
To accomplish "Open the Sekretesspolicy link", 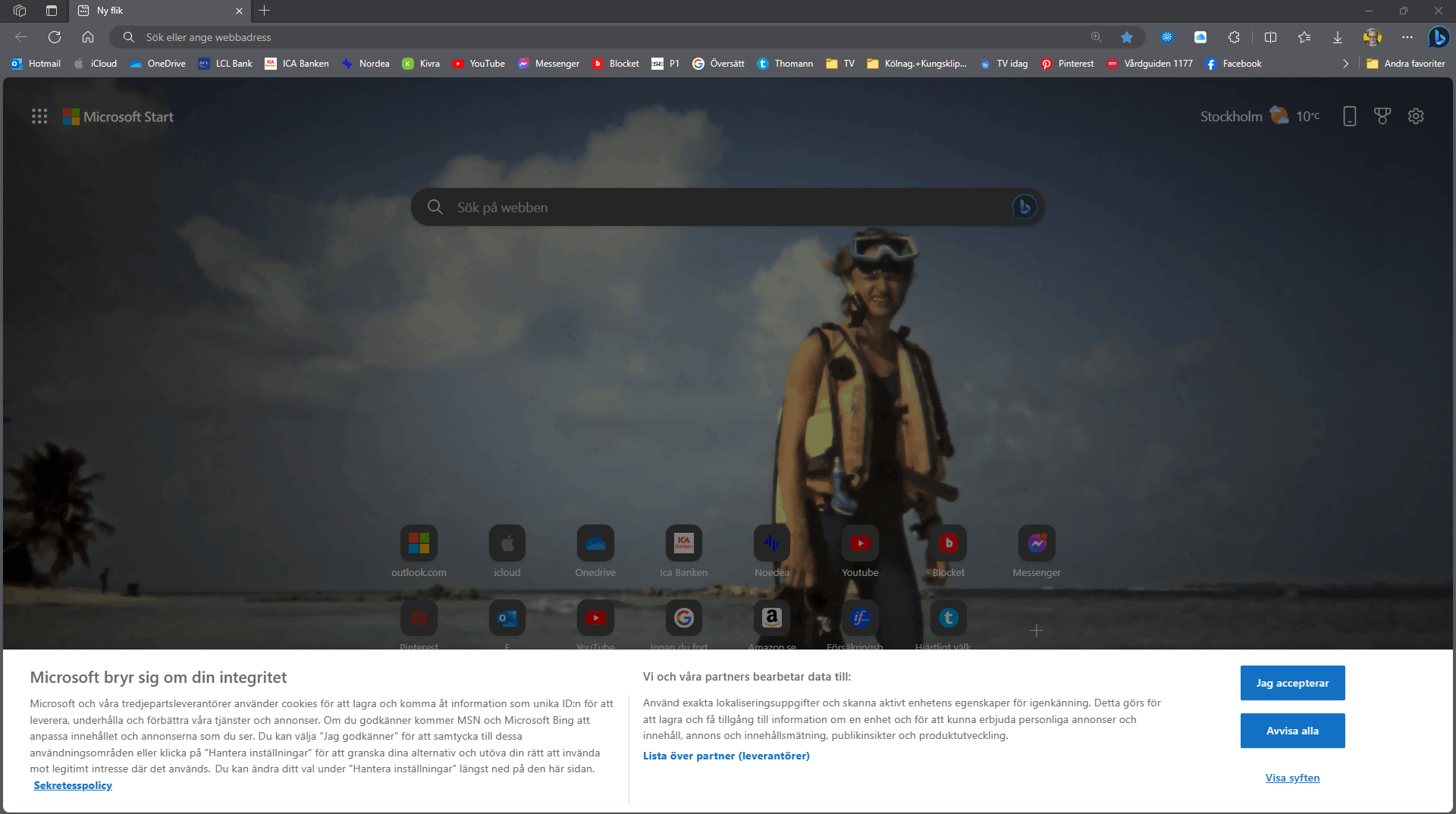I will click(x=73, y=785).
